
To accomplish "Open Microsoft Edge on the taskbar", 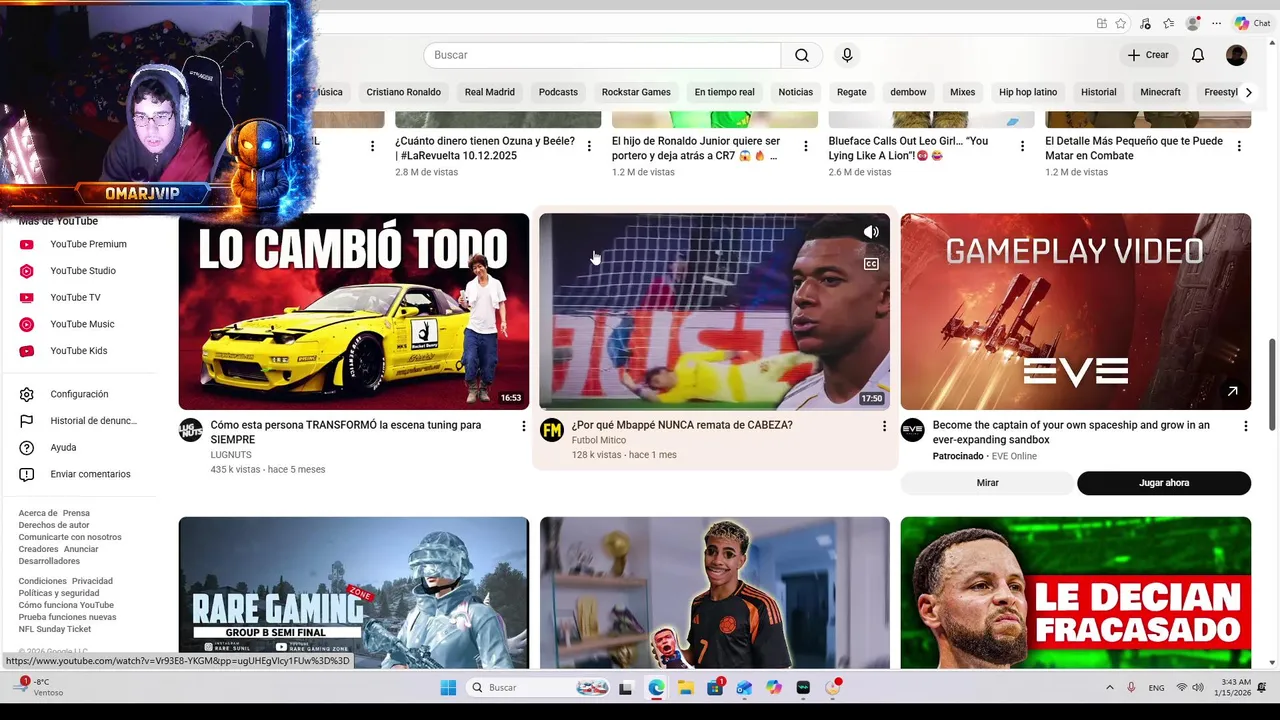I will click(x=656, y=688).
